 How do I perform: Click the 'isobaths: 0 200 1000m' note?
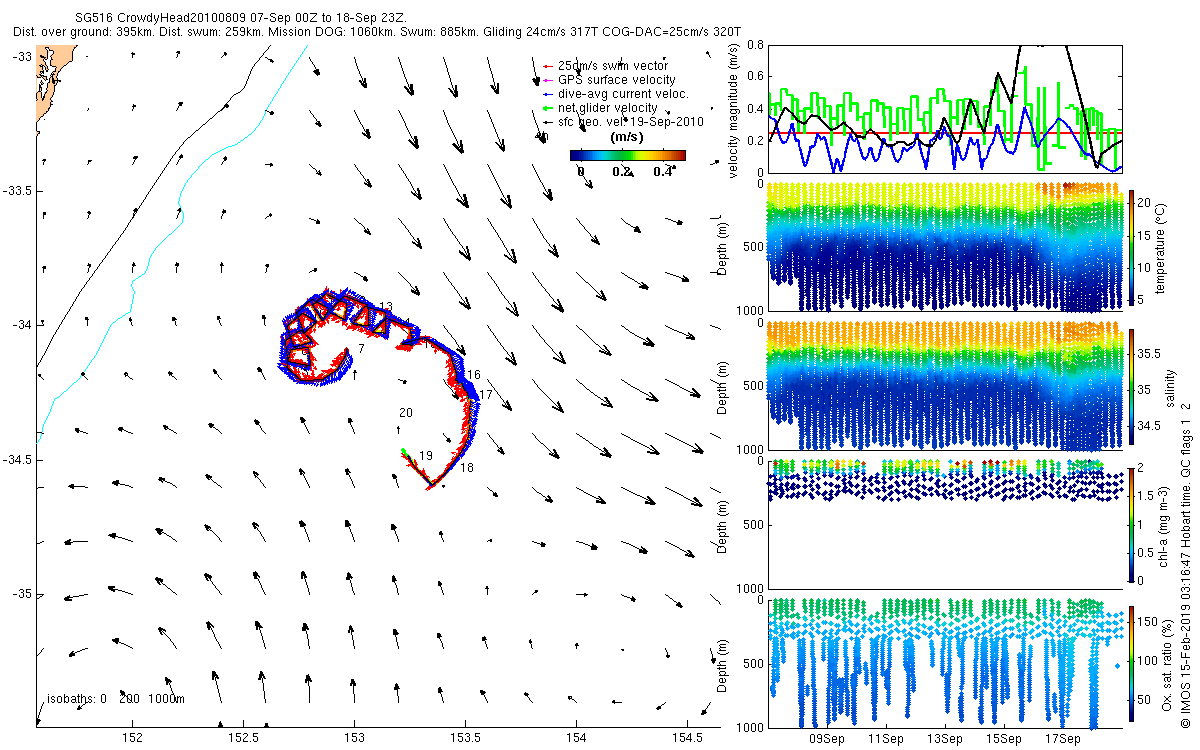pos(116,700)
